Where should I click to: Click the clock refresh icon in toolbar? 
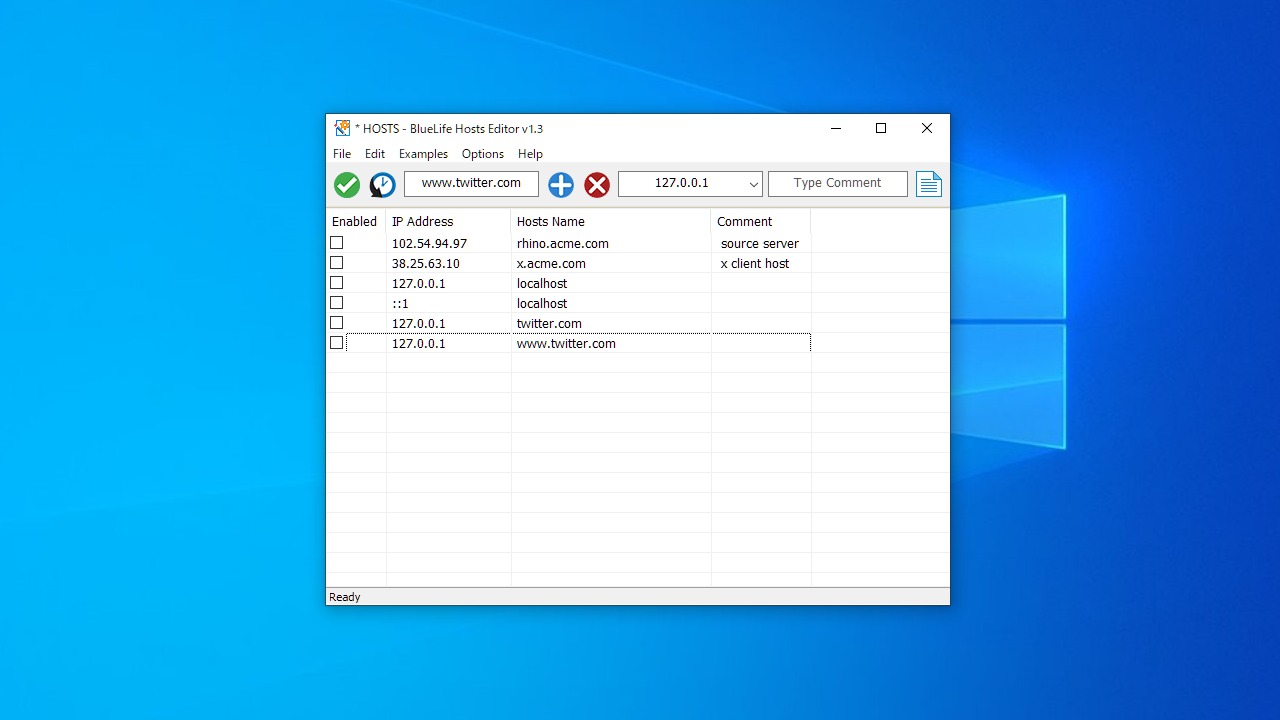click(x=382, y=184)
